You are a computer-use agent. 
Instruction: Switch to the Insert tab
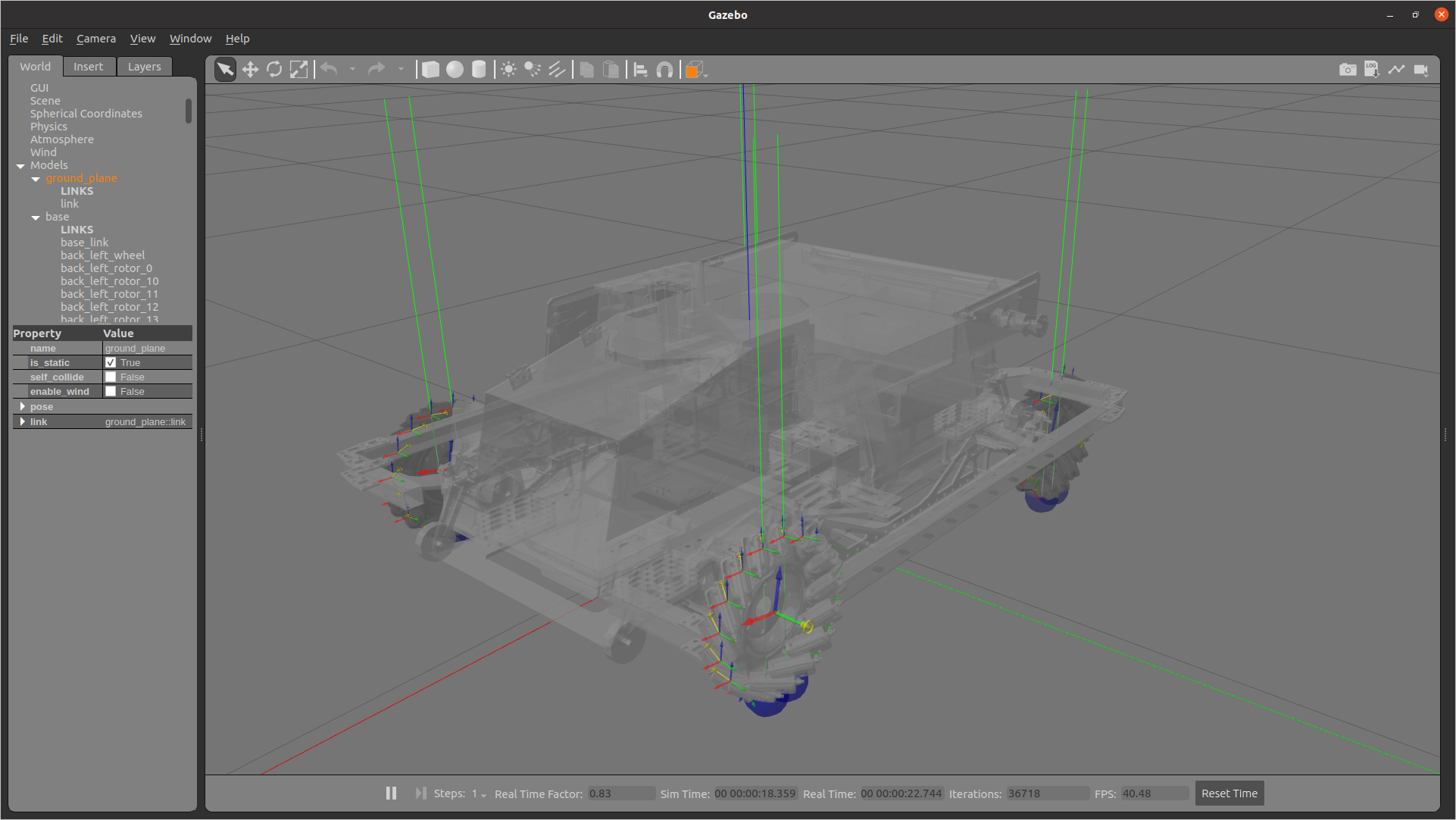coord(88,67)
